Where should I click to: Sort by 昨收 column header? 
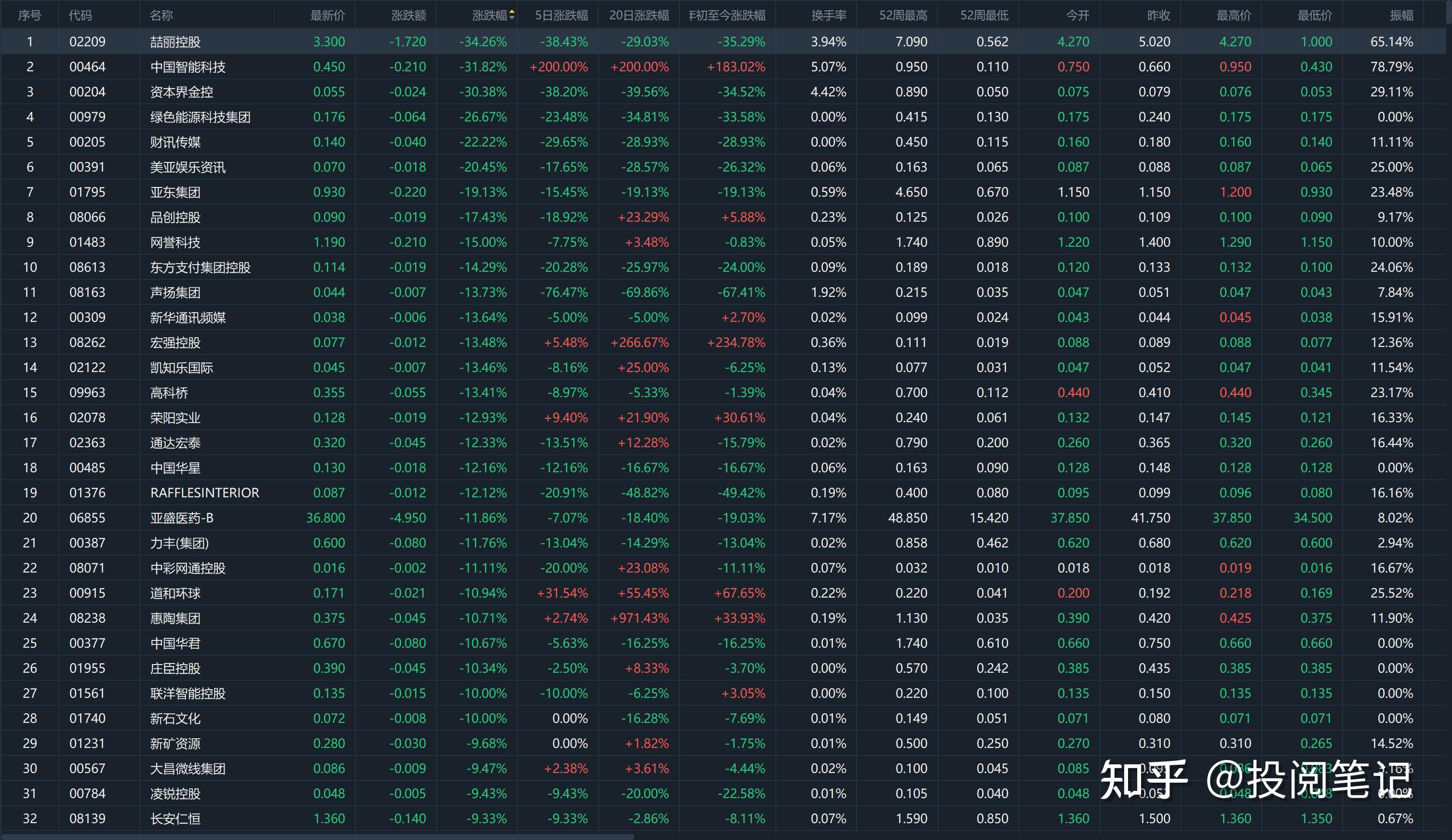1159,15
